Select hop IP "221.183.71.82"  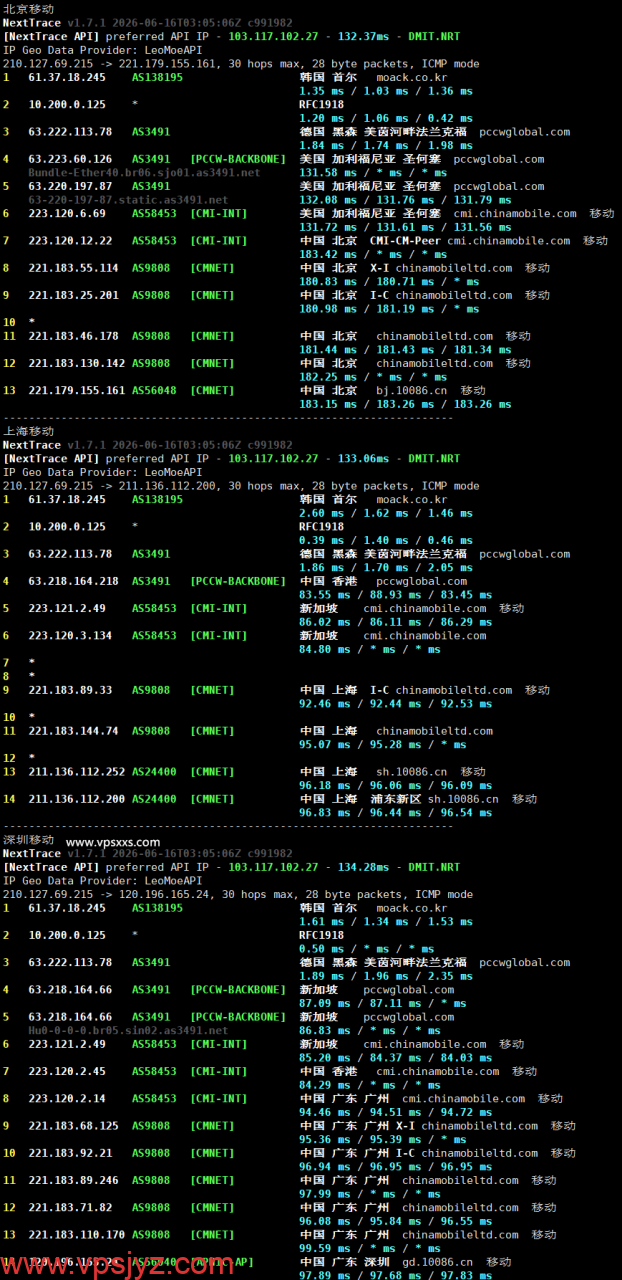[x=70, y=1207]
